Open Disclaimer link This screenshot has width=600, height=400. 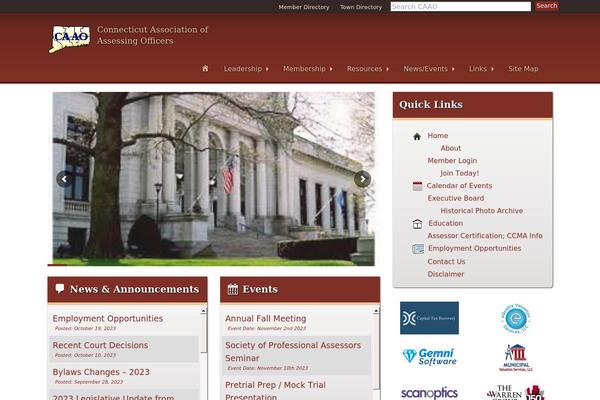point(445,274)
